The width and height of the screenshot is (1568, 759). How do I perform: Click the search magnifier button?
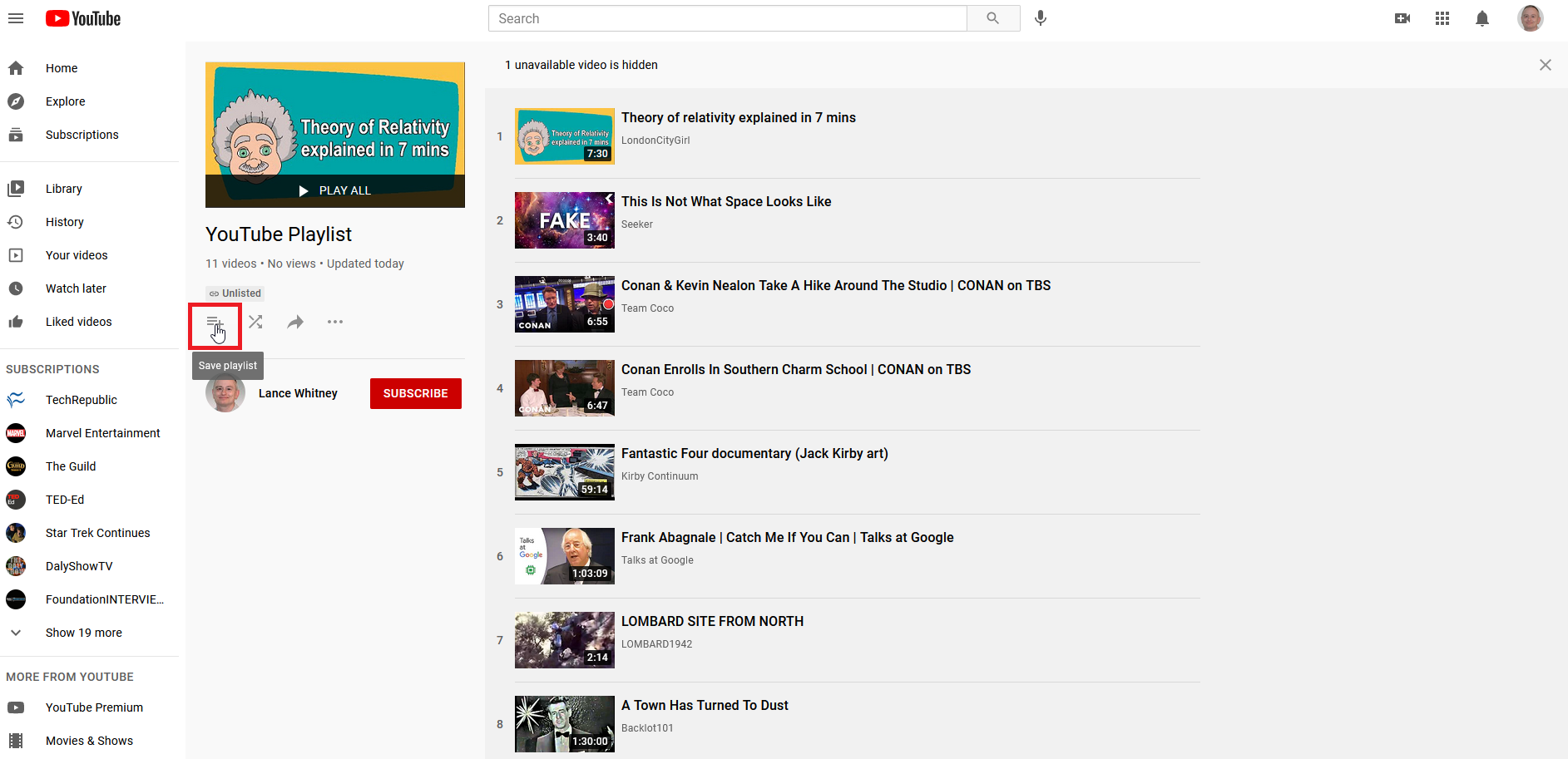click(993, 18)
